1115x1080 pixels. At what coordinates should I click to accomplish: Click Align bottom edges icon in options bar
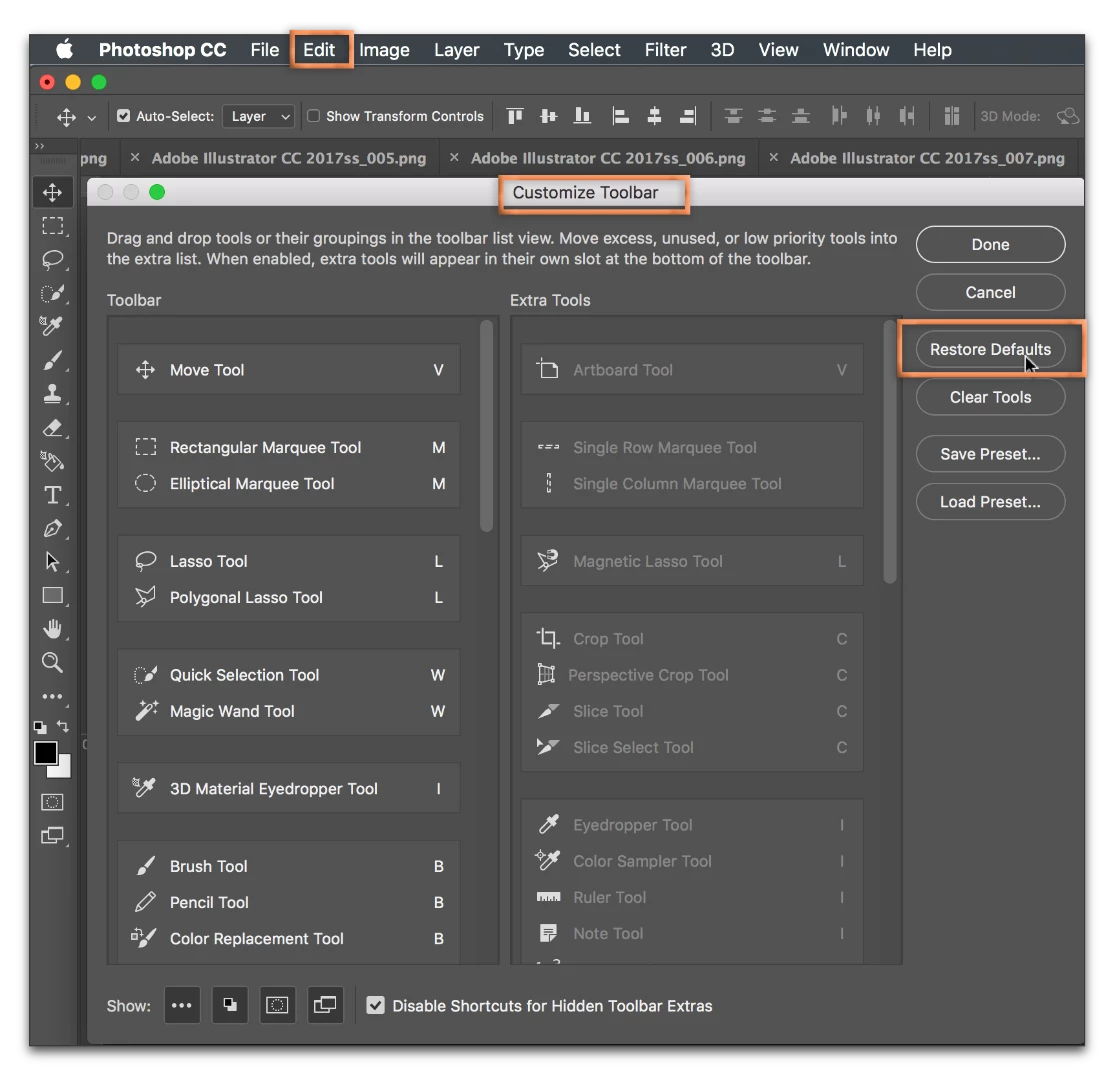(582, 116)
